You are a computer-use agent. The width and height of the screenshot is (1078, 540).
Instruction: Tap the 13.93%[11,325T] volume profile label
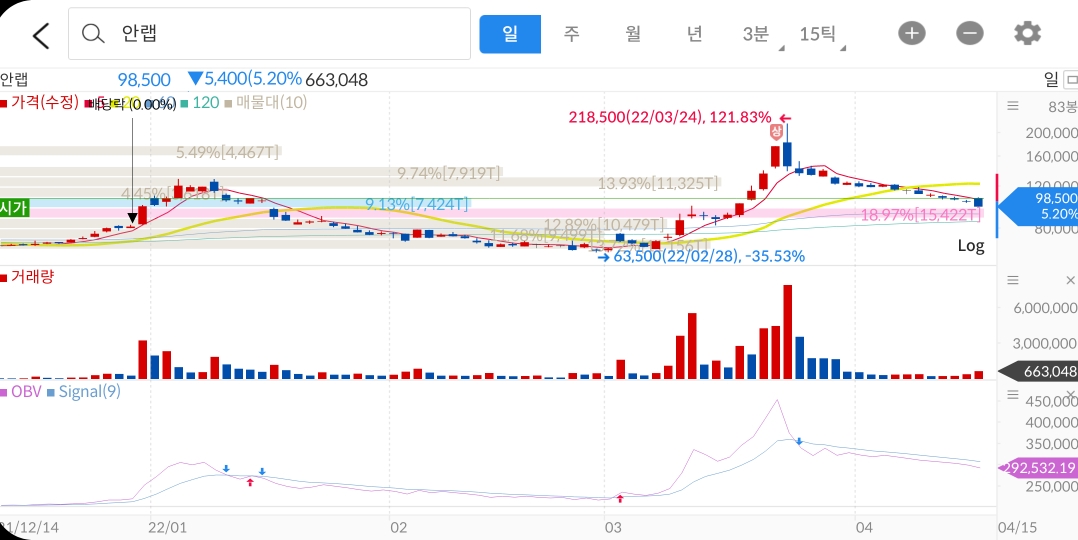pos(658,184)
